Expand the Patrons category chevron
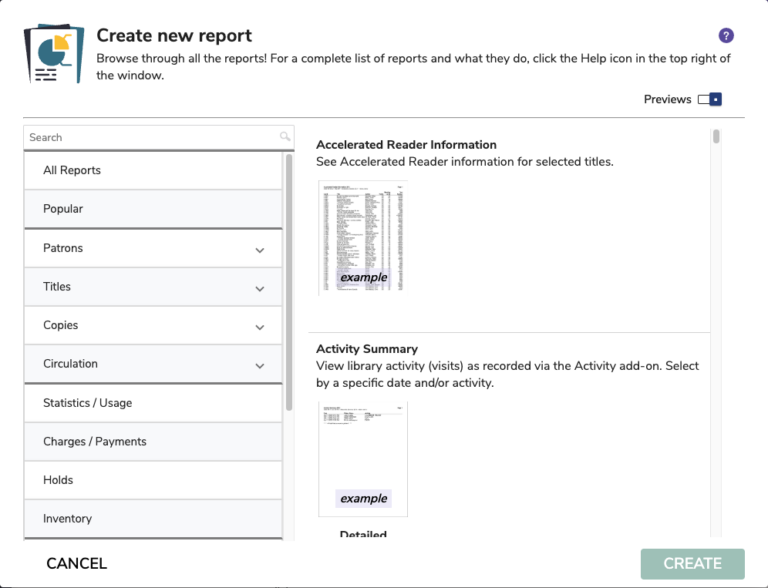 (x=260, y=249)
